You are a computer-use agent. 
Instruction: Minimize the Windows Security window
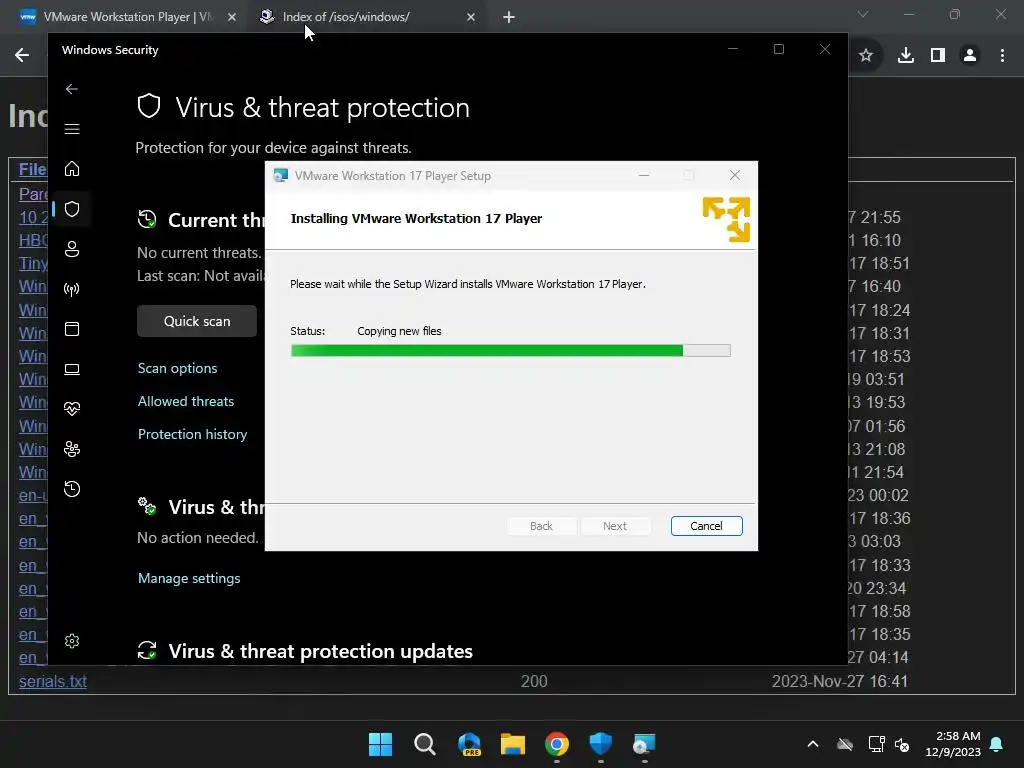733,49
